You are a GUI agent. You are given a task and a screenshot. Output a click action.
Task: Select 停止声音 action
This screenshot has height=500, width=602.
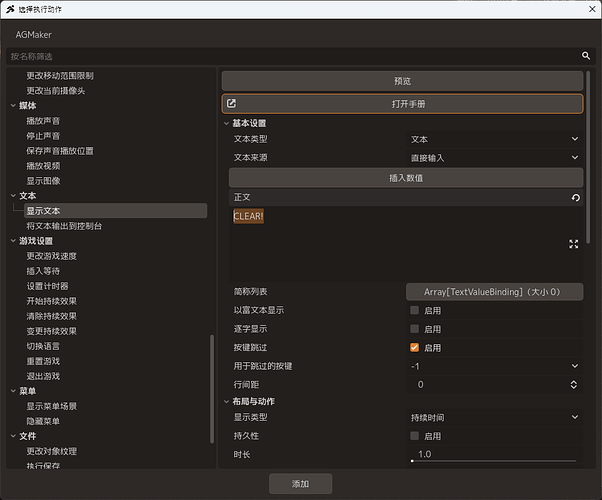coord(43,136)
